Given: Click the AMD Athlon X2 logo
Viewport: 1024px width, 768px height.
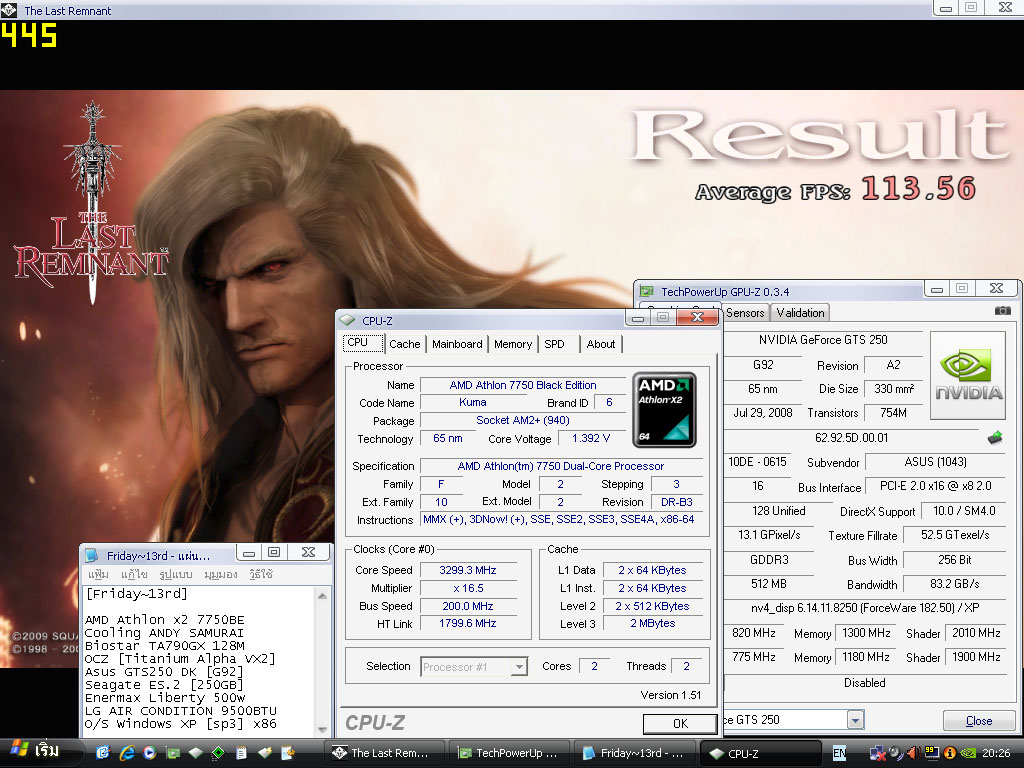Looking at the screenshot, I should point(664,410).
